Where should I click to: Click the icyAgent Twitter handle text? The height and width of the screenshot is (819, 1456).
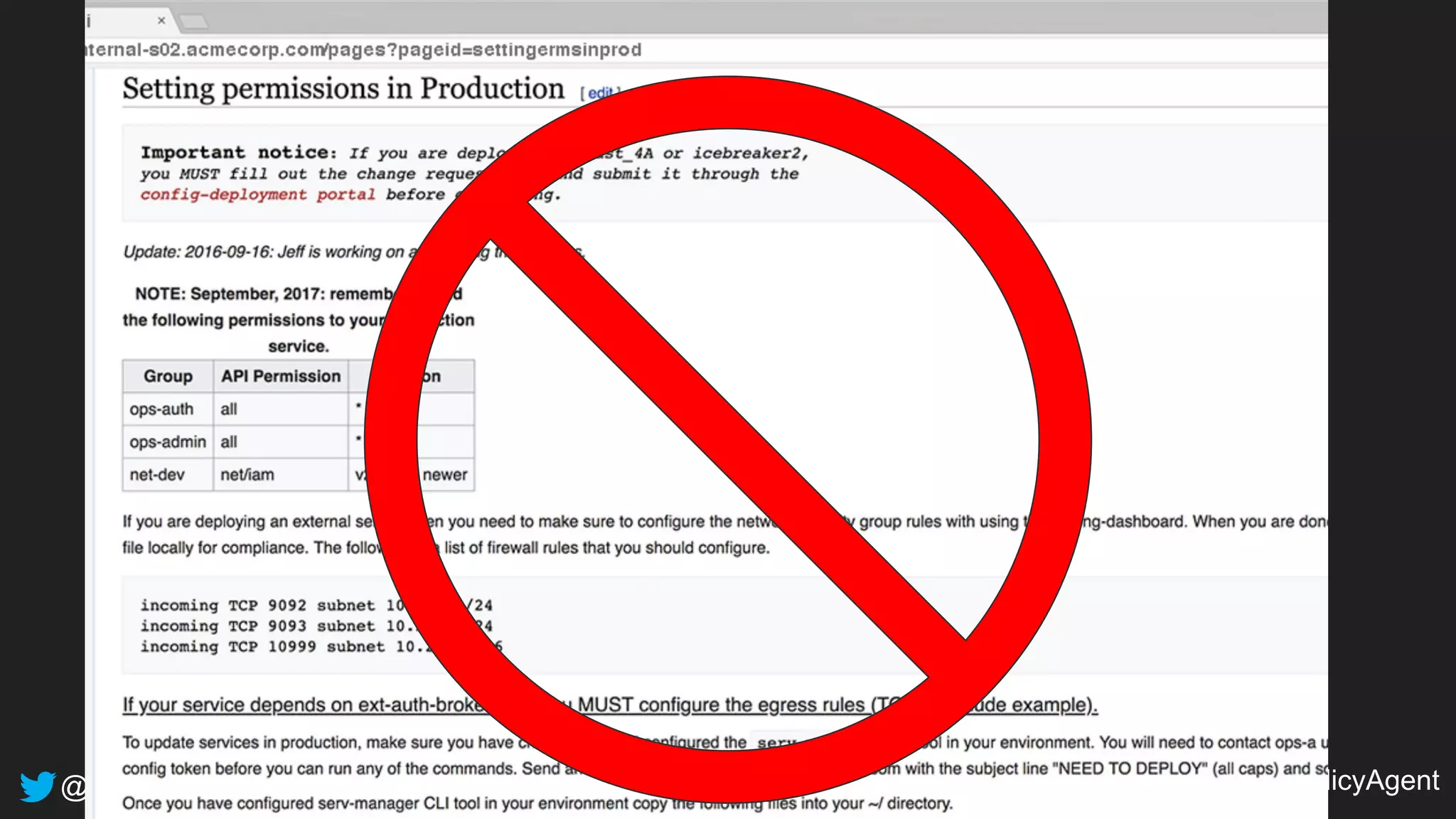click(x=1384, y=781)
